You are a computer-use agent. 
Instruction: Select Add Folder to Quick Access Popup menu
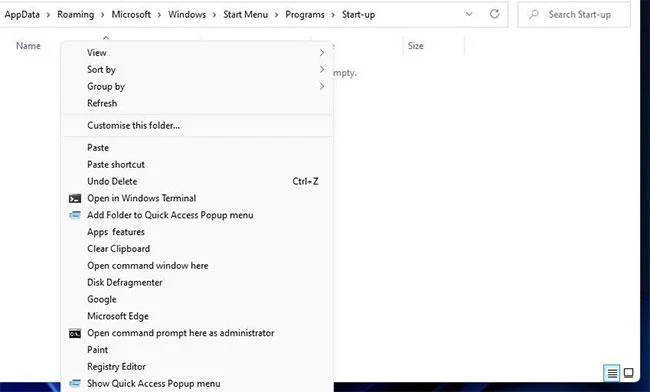tap(197, 215)
